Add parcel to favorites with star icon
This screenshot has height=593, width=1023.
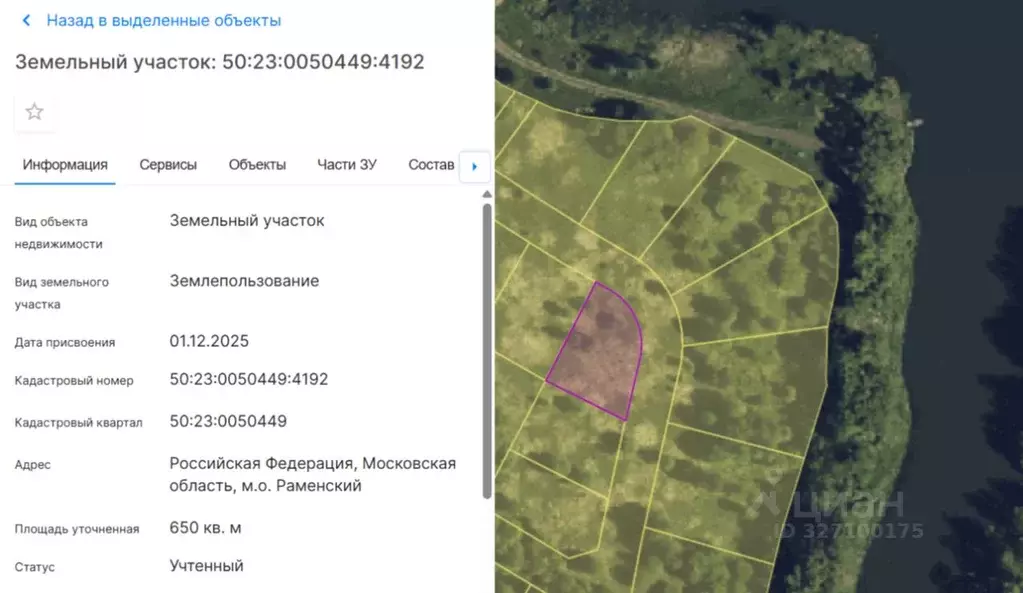[34, 111]
